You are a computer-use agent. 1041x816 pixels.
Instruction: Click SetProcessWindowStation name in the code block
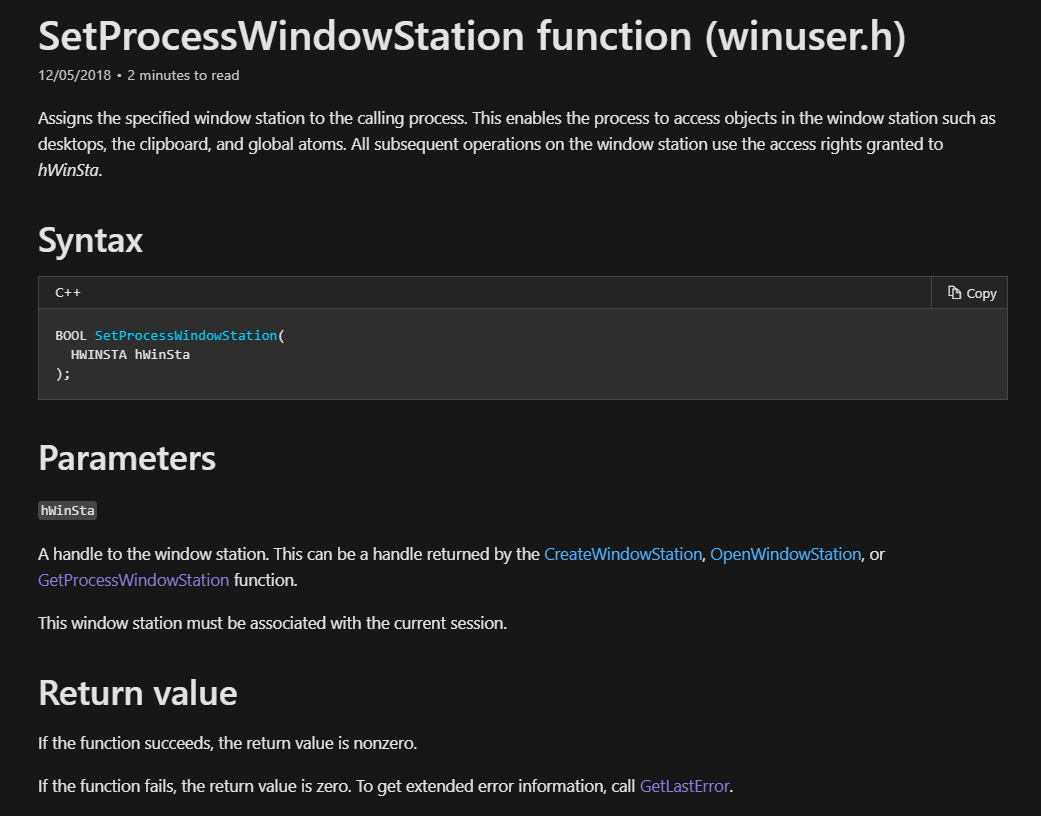186,335
